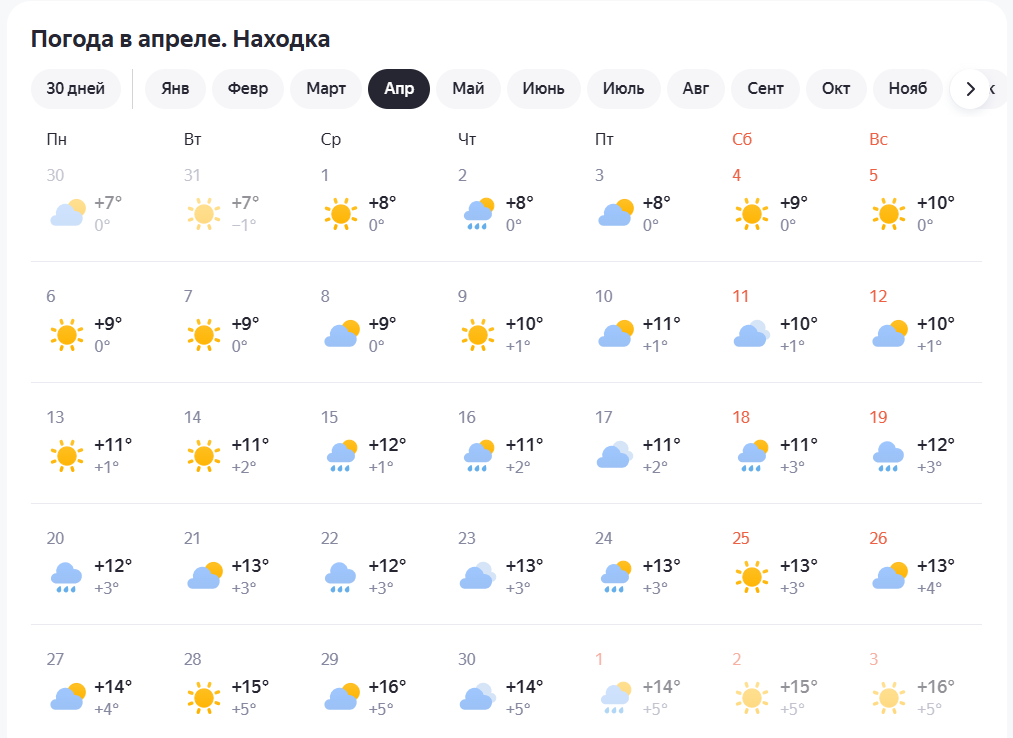Click the sunny icon on April 28
Screen dimensions: 1013x738
pos(204,696)
